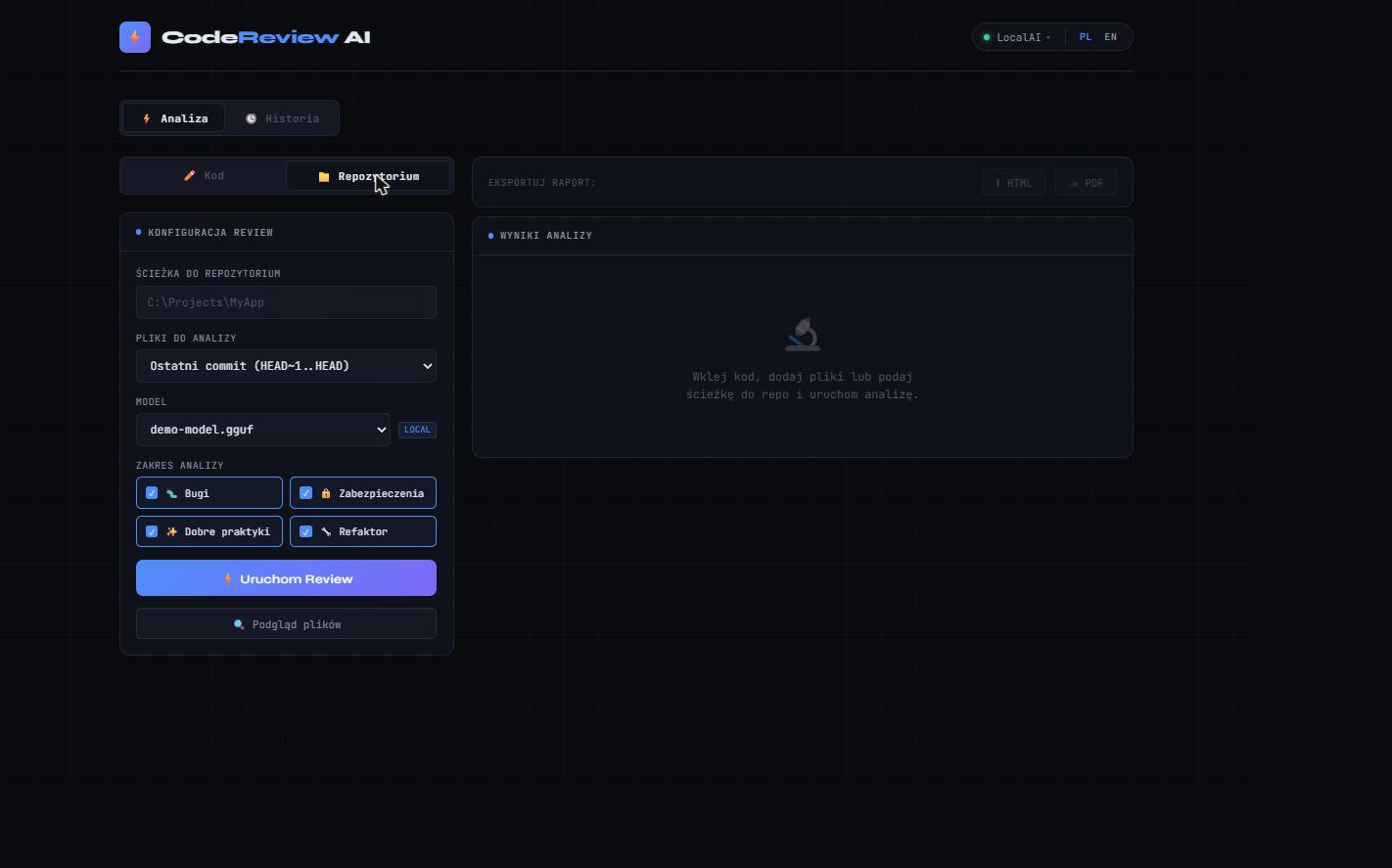The image size is (1392, 868).
Task: Click the bug icon beside Bugi
Action: tap(171, 493)
